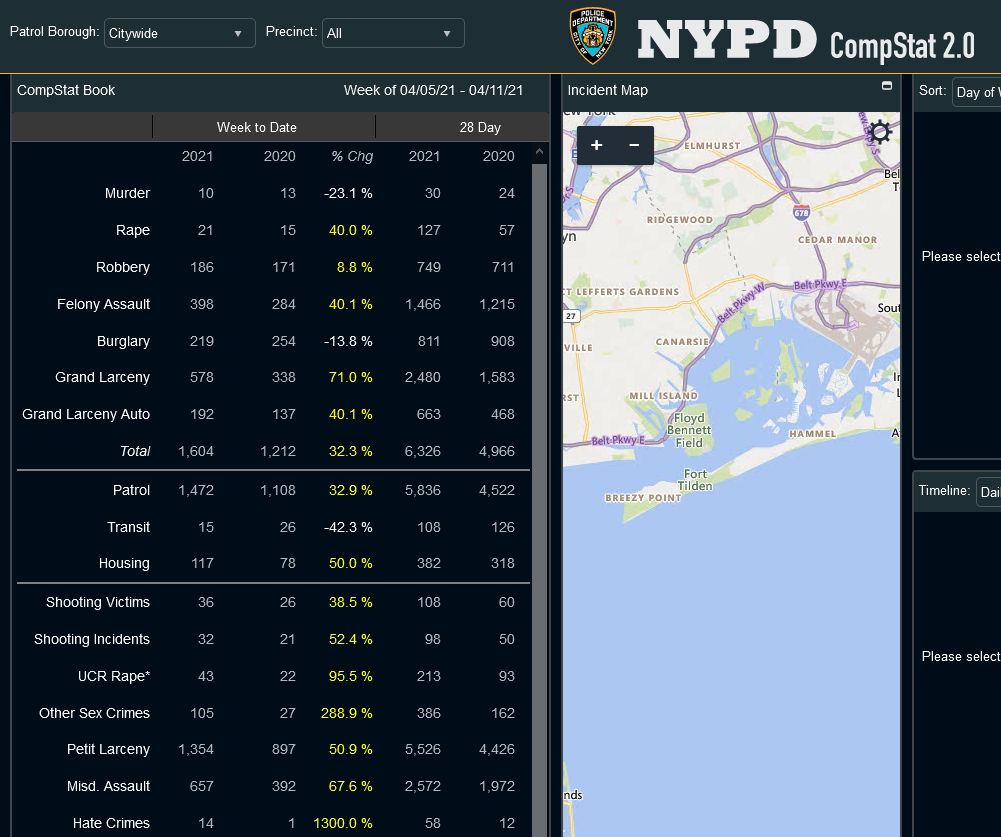Click the I-678 highway shield on map
The width and height of the screenshot is (1001, 837).
point(801,212)
